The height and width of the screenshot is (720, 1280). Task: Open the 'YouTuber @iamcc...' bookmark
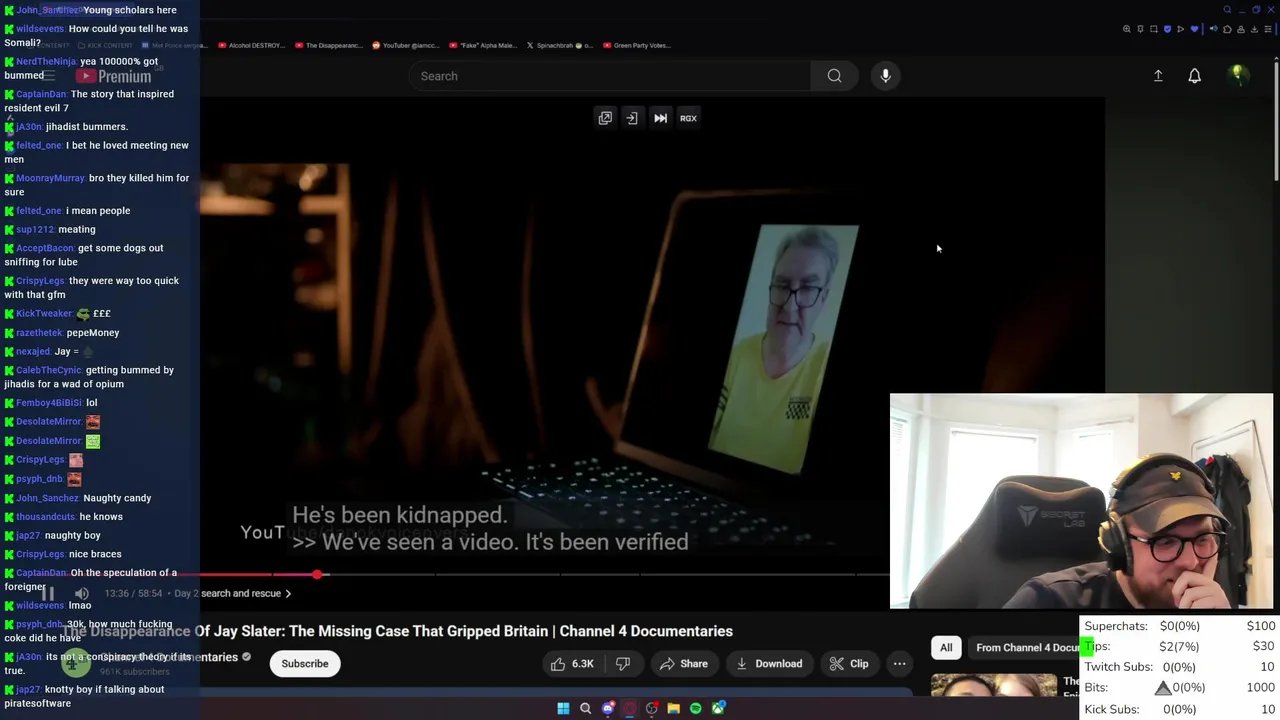[x=406, y=45]
